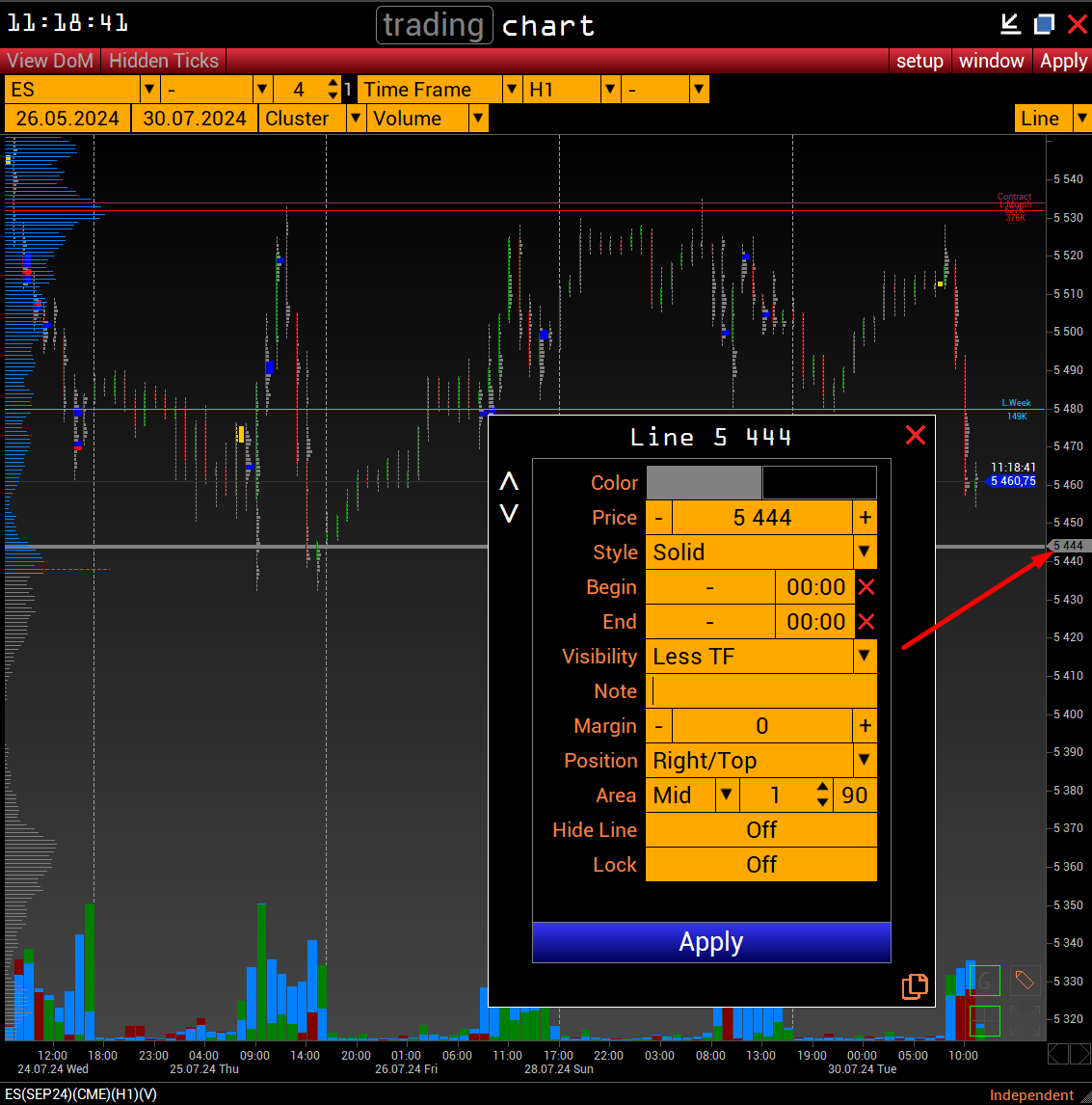Open the Style Solid dropdown
Screen dimensions: 1092x1105
[x=865, y=552]
